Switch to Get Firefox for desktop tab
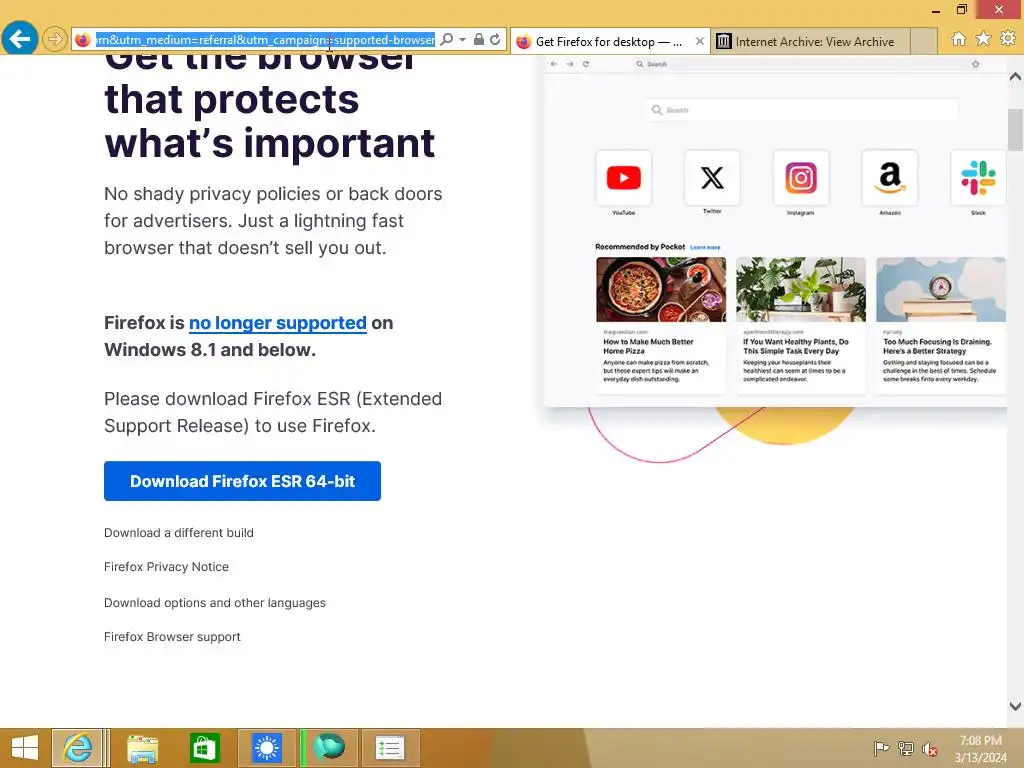The height and width of the screenshot is (768, 1024). [x=609, y=42]
